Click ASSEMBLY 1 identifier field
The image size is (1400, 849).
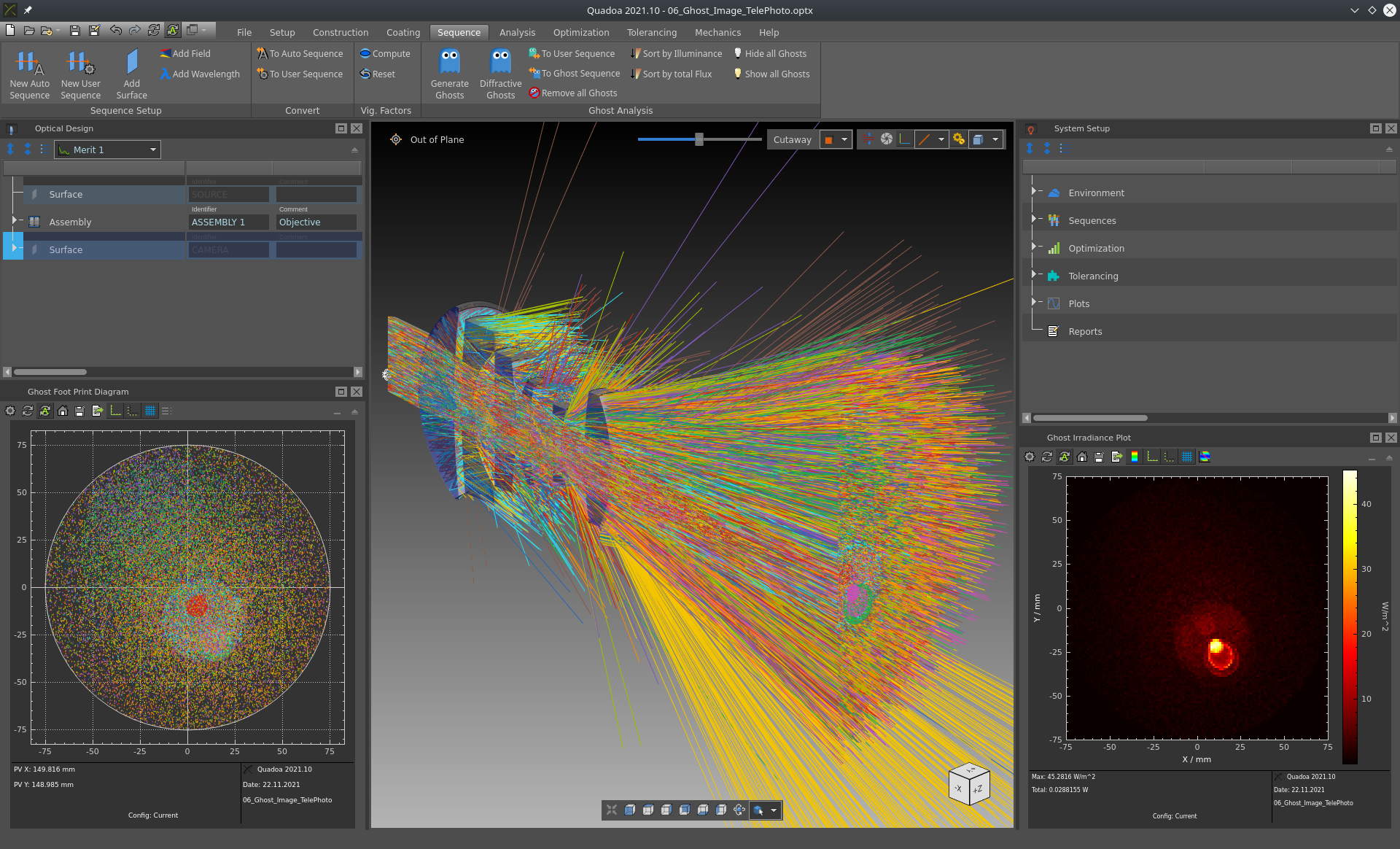tap(229, 222)
